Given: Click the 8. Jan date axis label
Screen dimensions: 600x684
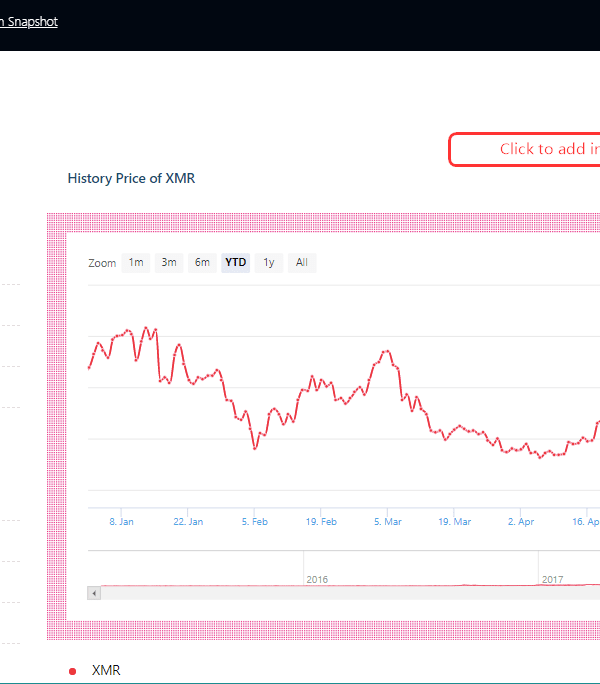Looking at the screenshot, I should 121,522.
